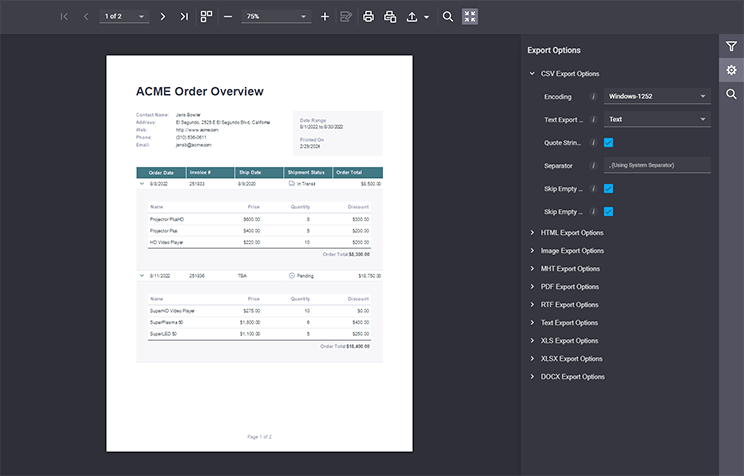The height and width of the screenshot is (476, 744).
Task: Zoom in with the plus button
Action: coord(324,17)
